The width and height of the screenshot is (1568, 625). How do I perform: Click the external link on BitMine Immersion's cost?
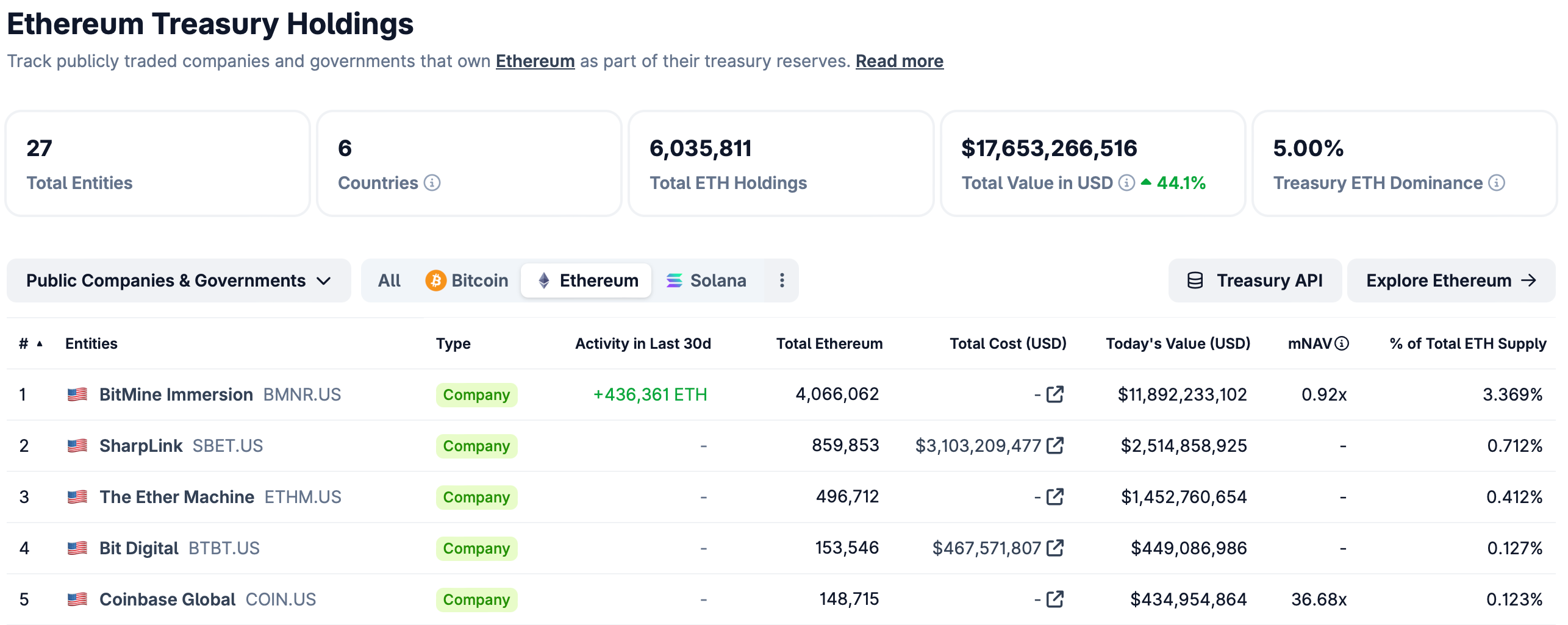(x=1054, y=394)
